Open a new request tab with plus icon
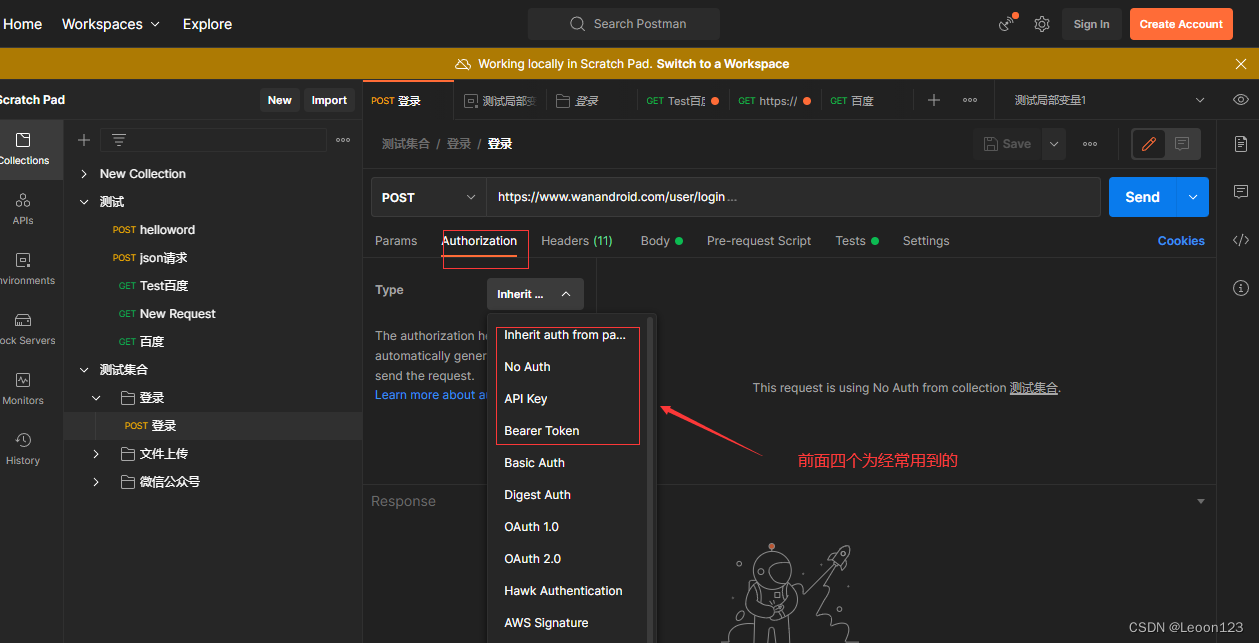Image resolution: width=1259 pixels, height=643 pixels. click(934, 100)
